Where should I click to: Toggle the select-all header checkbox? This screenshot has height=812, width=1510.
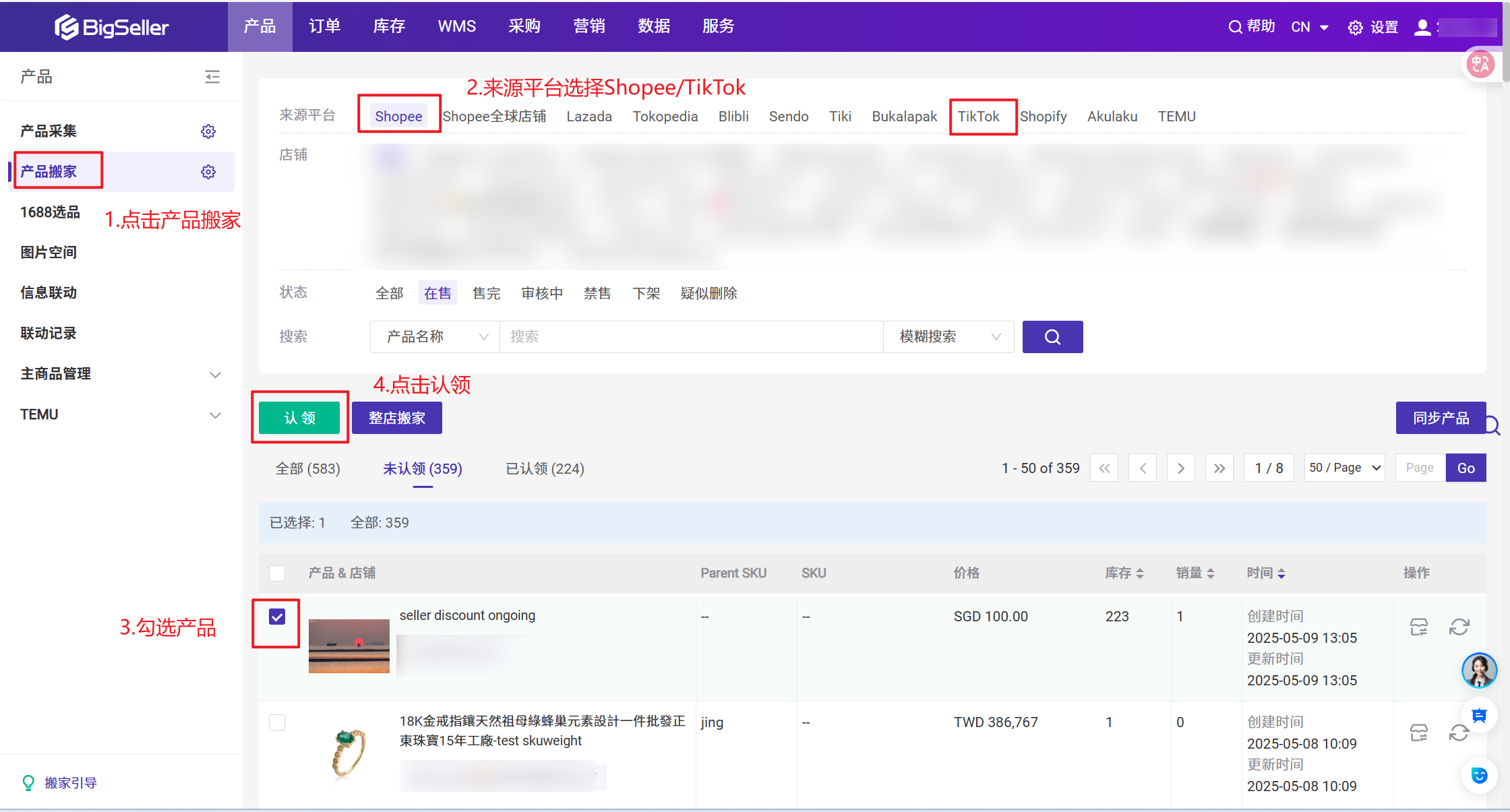pyautogui.click(x=277, y=573)
